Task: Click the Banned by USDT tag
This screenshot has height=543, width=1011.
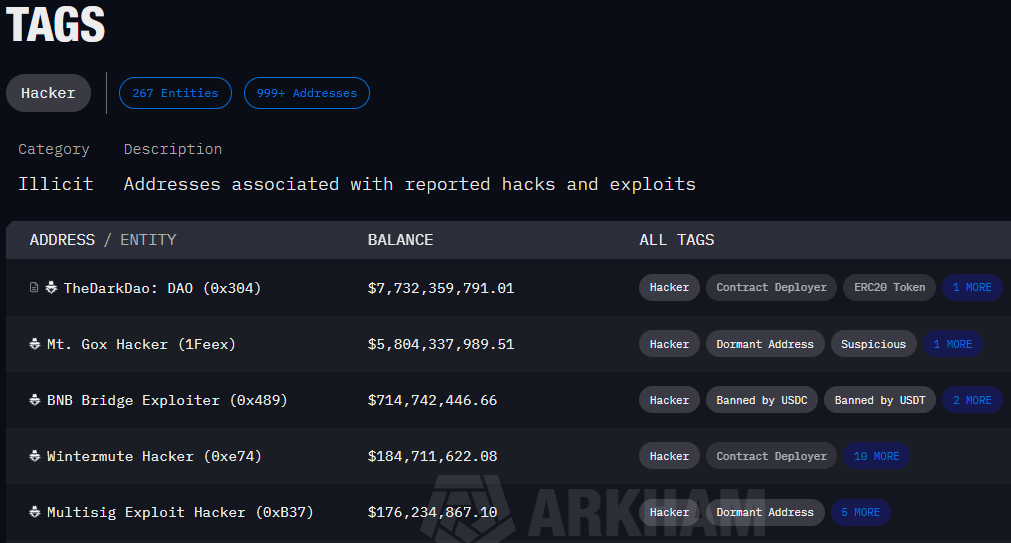Action: 880,400
